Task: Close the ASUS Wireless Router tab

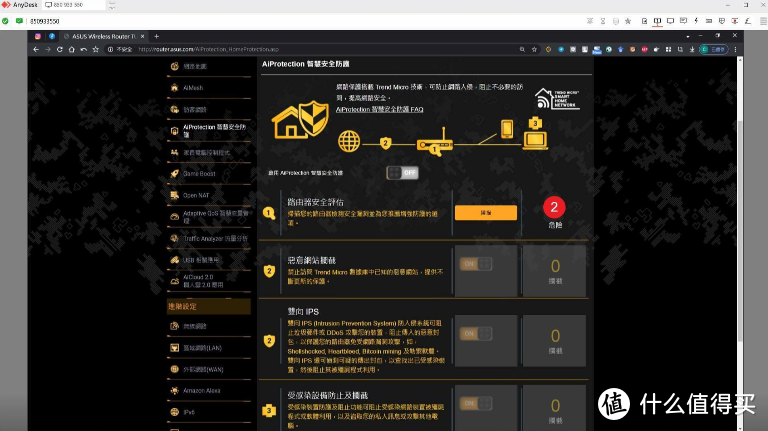Action: [143, 36]
